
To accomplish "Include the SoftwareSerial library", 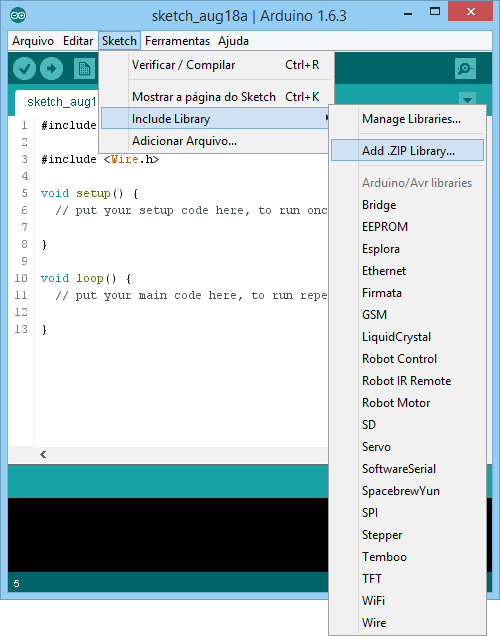I will (x=408, y=469).
